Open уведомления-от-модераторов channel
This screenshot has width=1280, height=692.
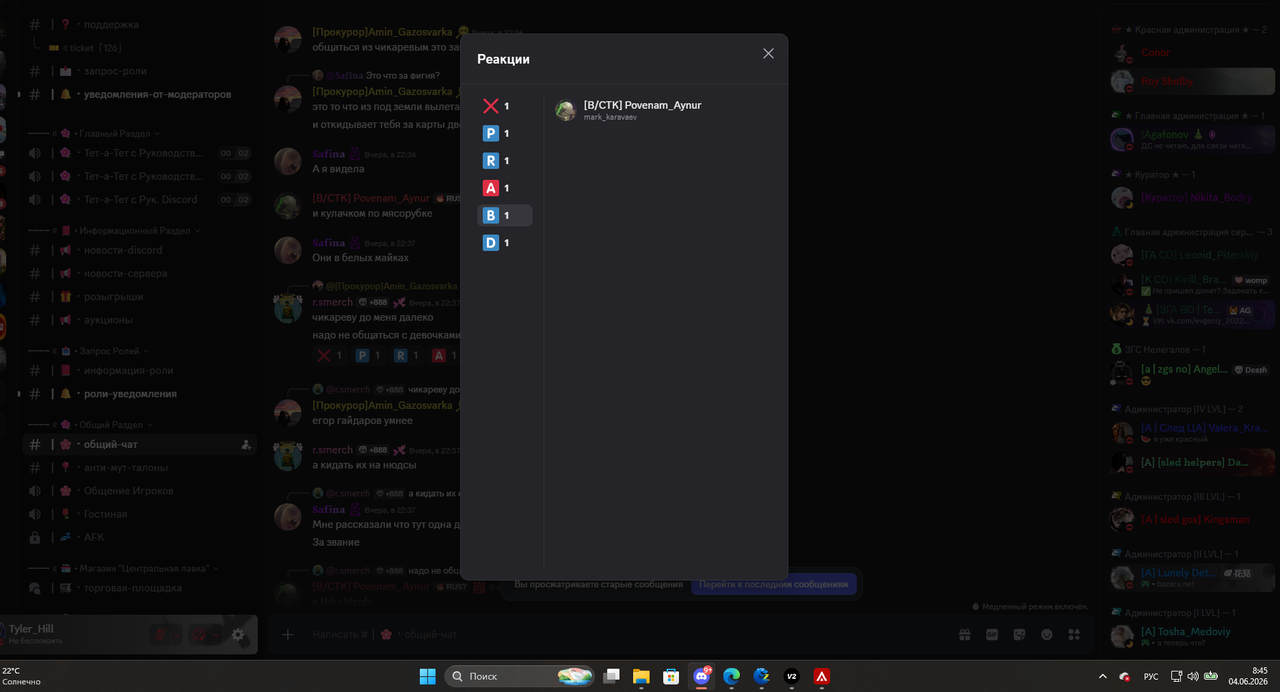coord(140,94)
